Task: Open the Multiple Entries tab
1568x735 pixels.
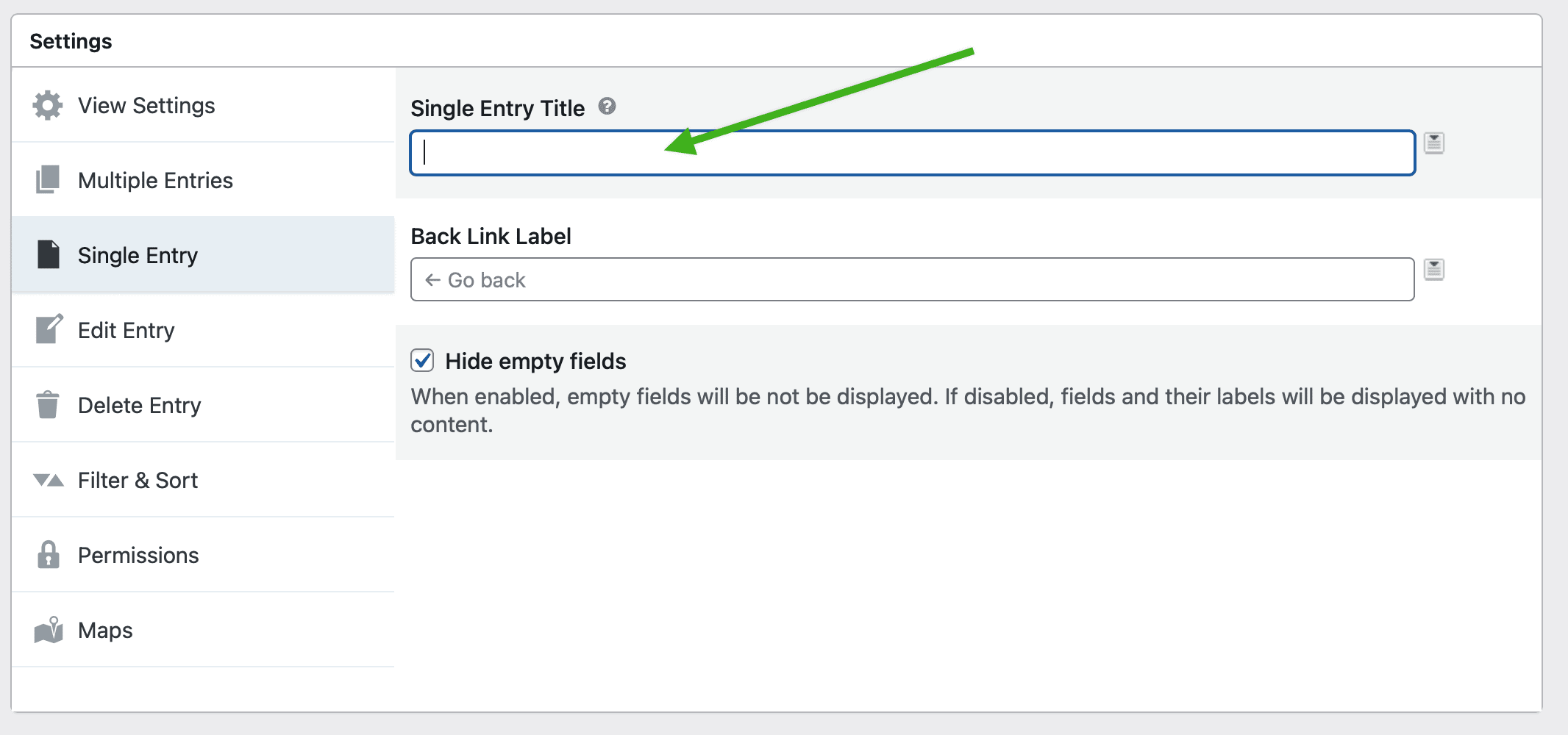Action: 155,180
